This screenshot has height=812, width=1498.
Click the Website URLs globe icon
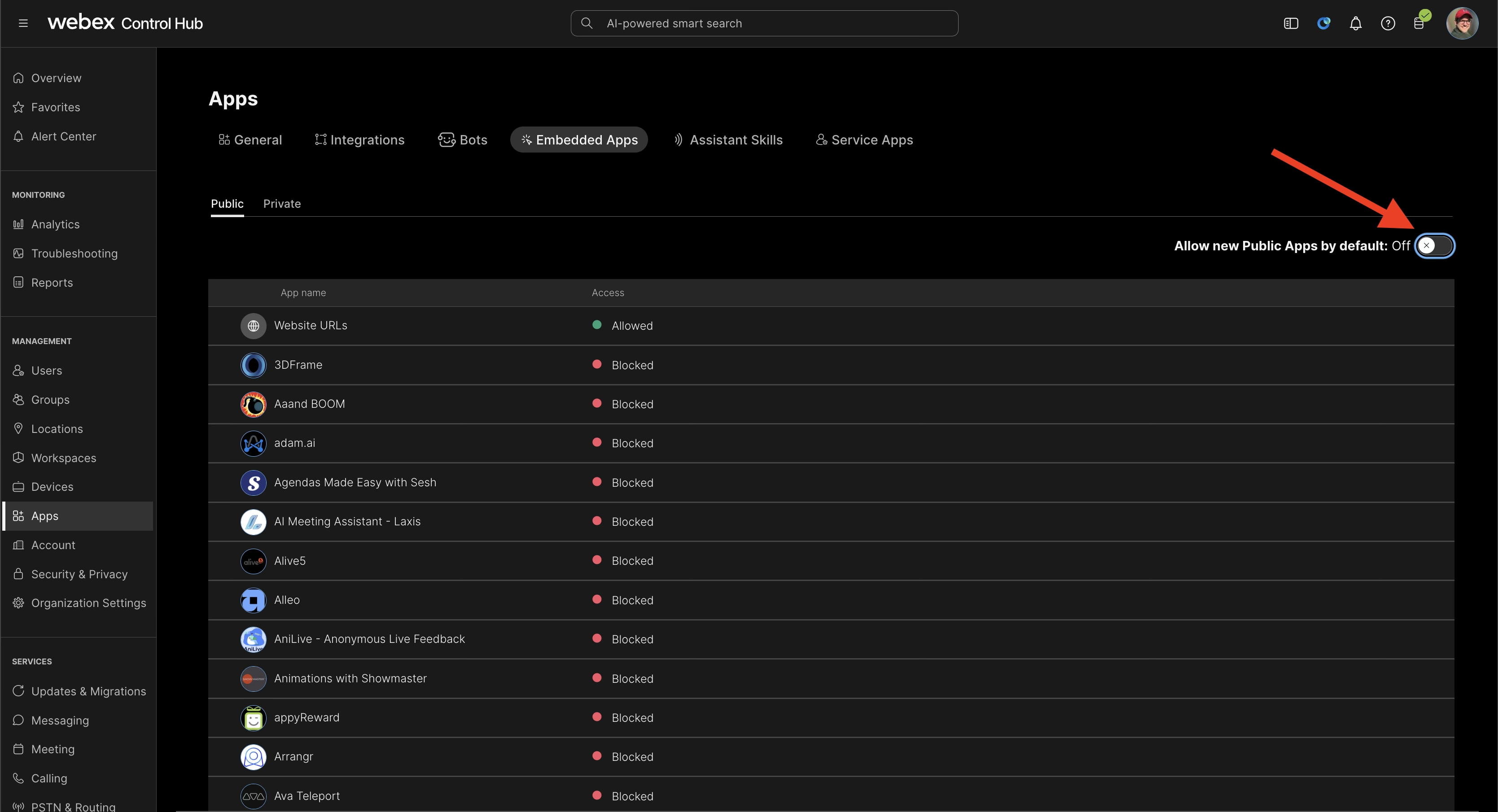click(254, 326)
